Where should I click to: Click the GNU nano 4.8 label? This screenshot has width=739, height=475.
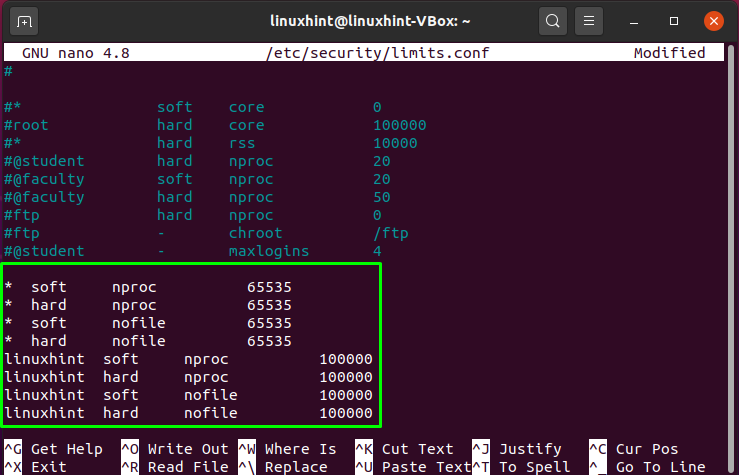[x=76, y=53]
